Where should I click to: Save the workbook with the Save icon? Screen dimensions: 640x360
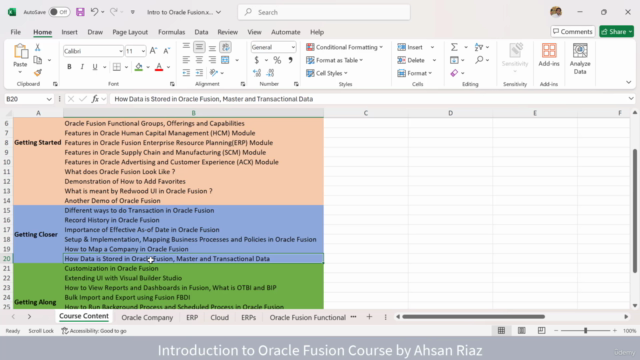tap(80, 12)
